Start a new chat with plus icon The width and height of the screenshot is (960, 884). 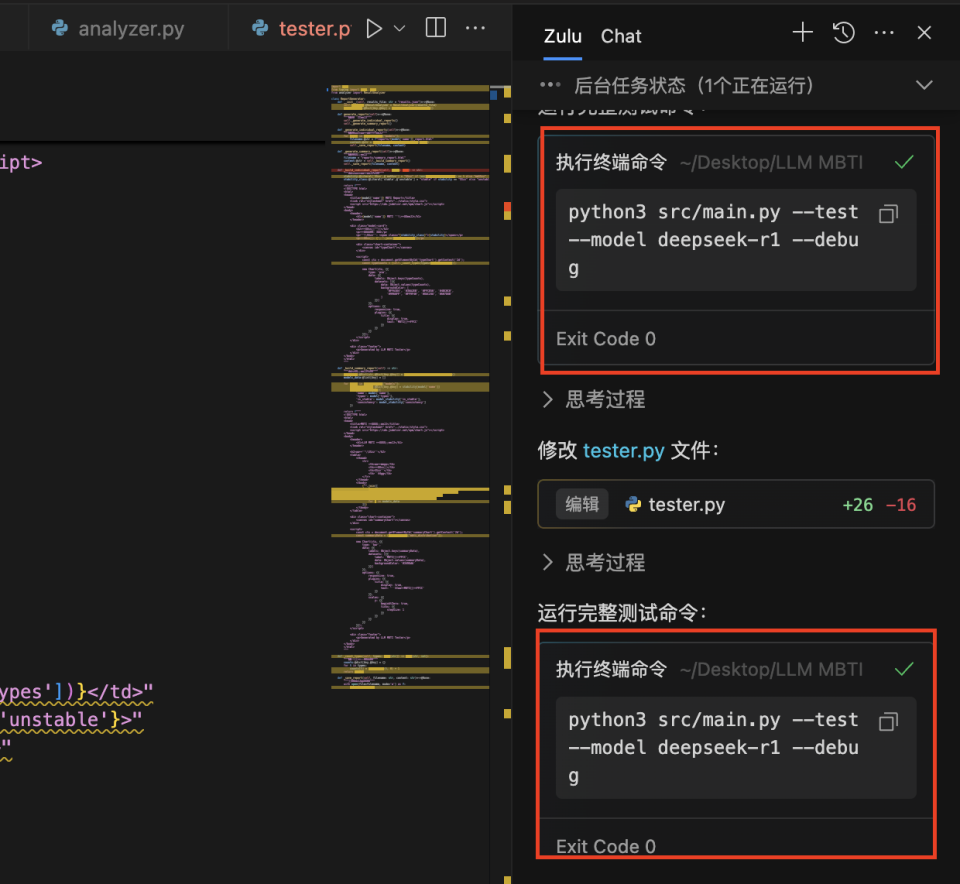coord(802,32)
